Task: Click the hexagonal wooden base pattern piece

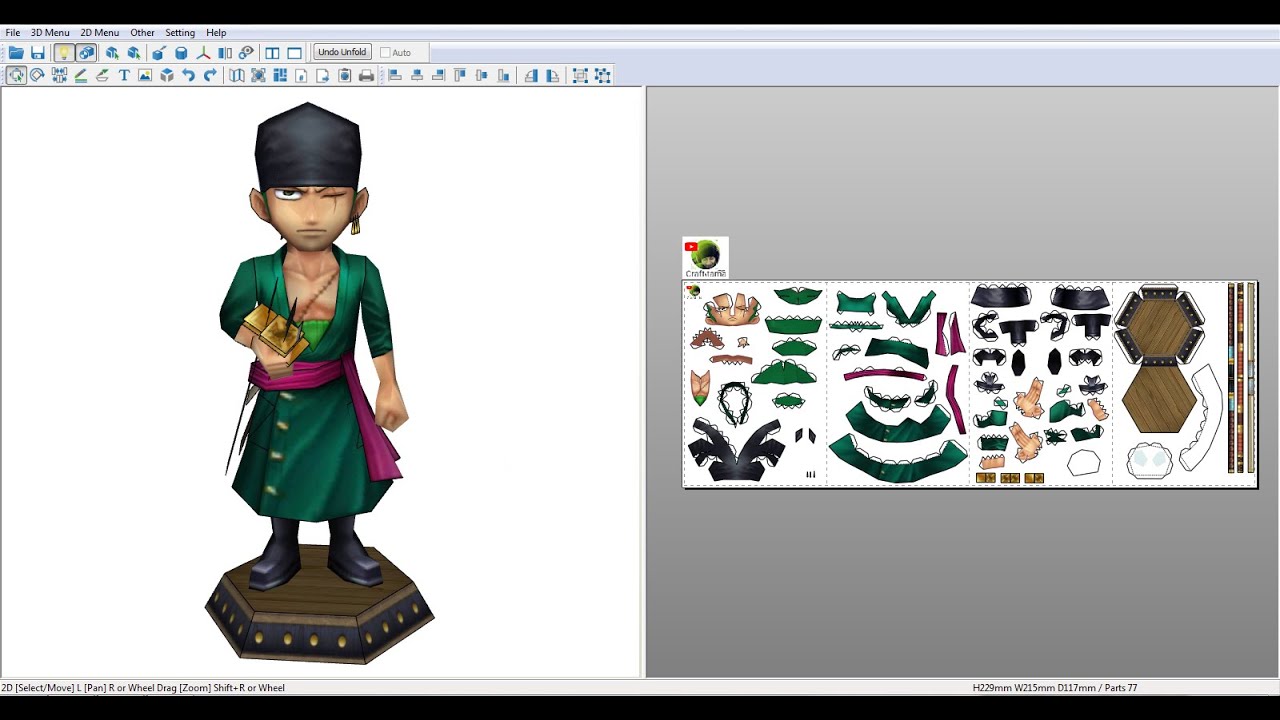Action: 1159,325
